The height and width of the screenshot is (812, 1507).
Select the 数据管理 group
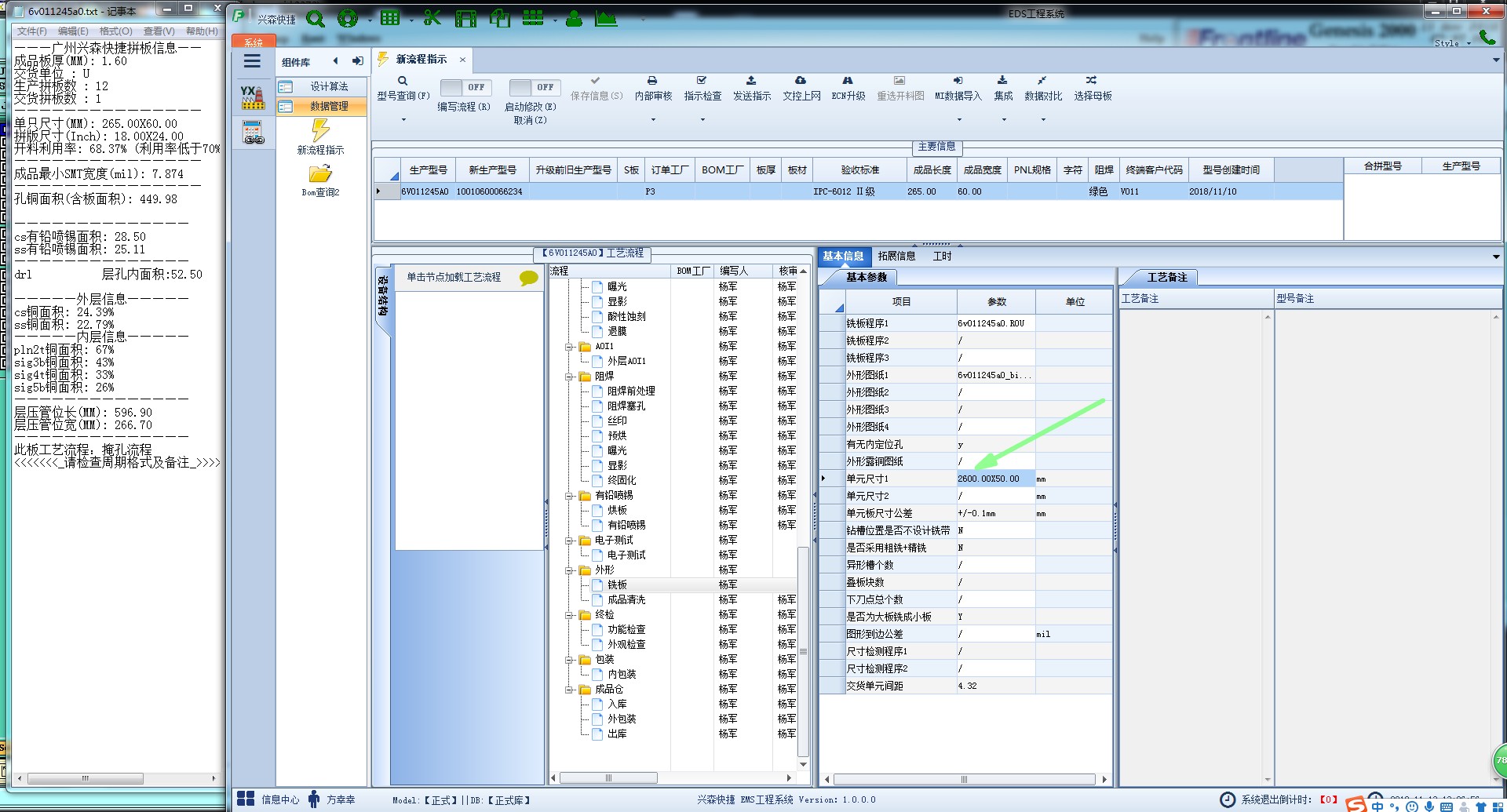pos(322,106)
